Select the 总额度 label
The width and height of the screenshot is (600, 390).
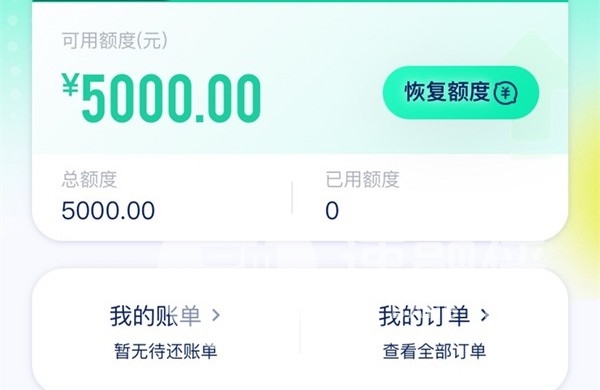click(x=89, y=179)
